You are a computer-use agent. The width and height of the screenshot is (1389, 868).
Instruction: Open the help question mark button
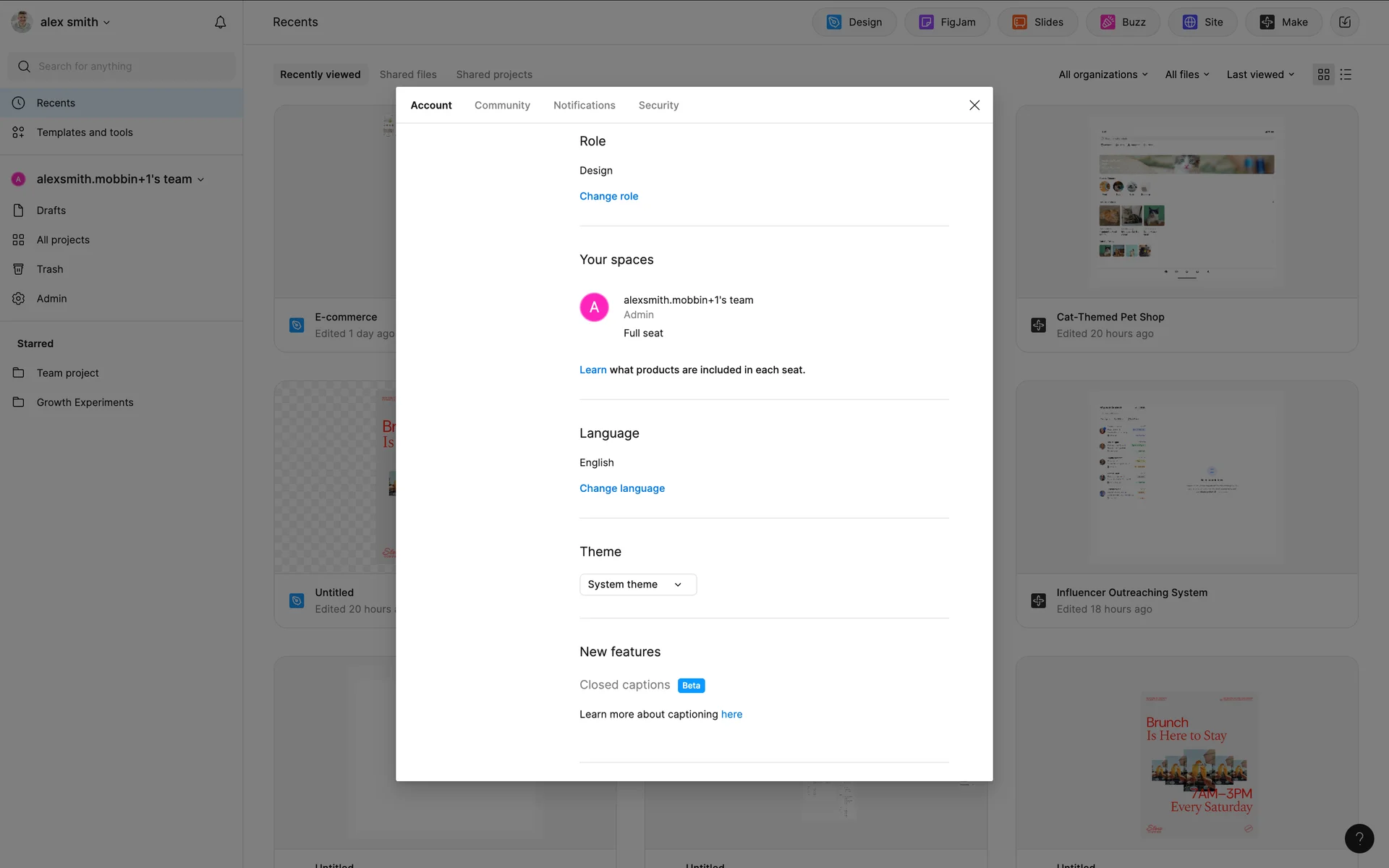pos(1359,838)
